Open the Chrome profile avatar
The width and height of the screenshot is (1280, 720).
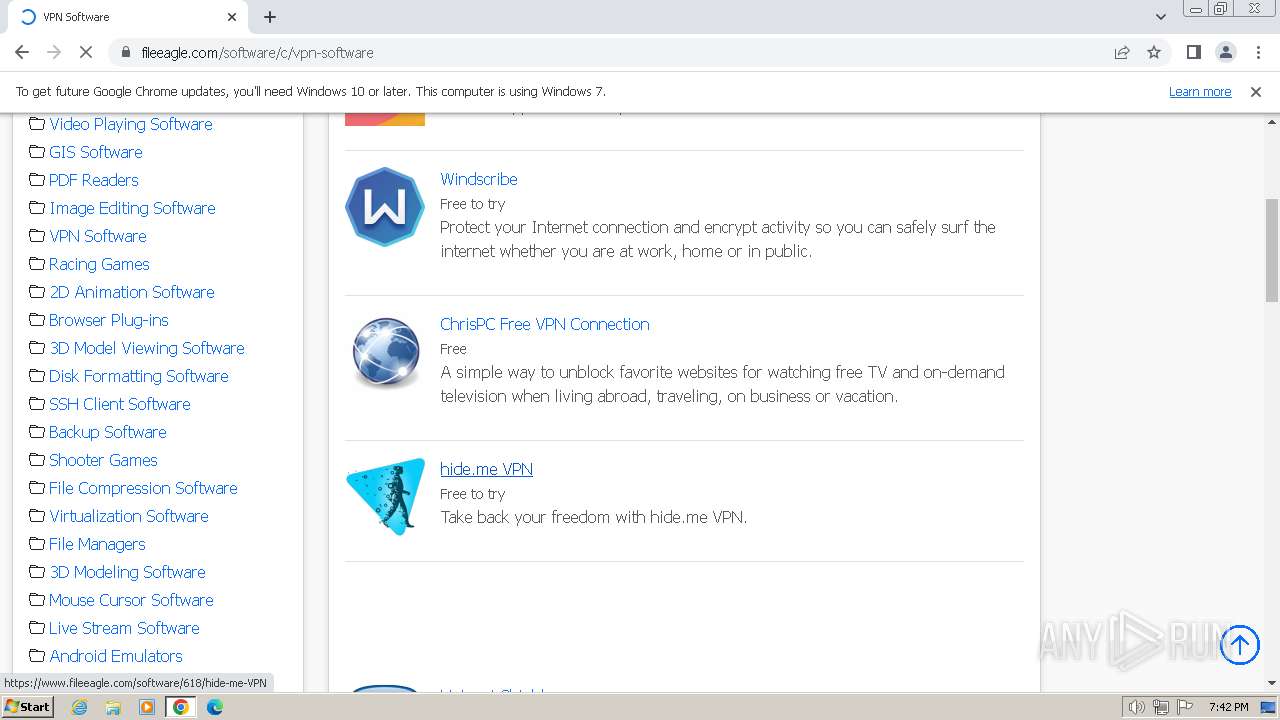[x=1225, y=52]
